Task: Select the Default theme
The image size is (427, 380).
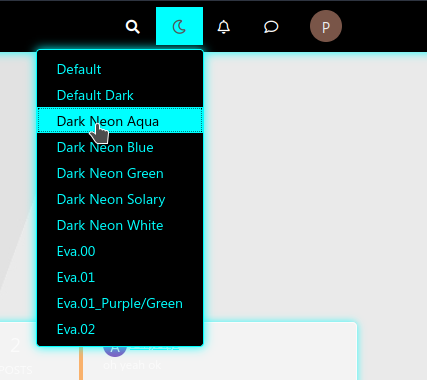Action: click(120, 69)
